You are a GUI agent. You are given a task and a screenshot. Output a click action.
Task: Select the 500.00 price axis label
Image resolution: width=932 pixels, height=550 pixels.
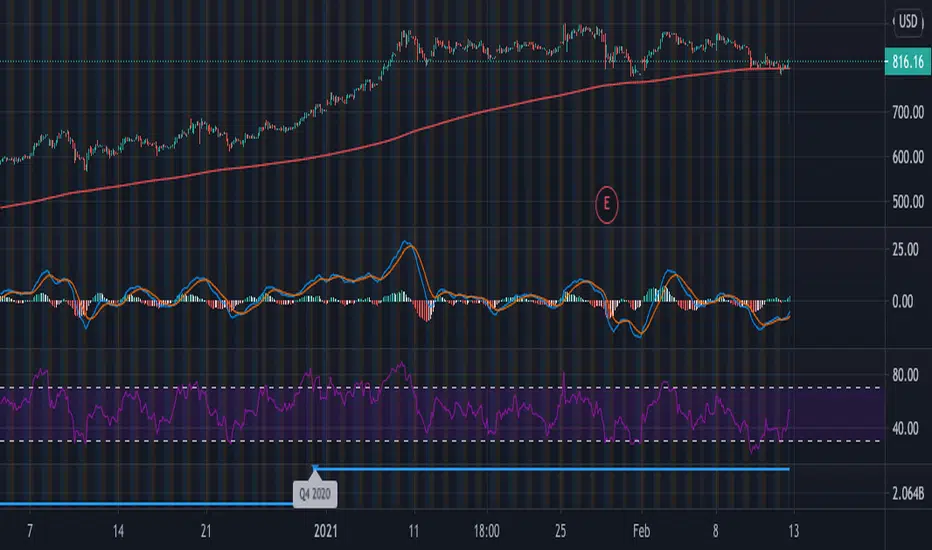tap(908, 202)
